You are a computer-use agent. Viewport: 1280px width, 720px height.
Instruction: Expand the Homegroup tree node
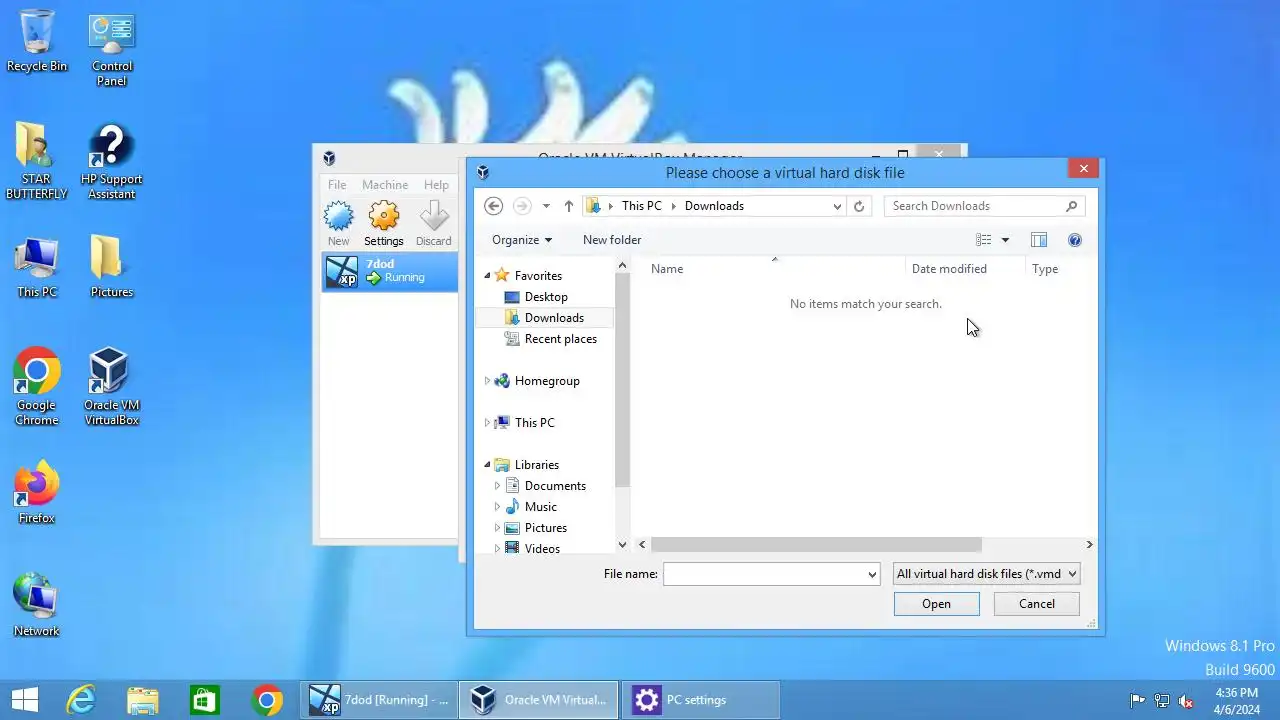click(x=488, y=381)
